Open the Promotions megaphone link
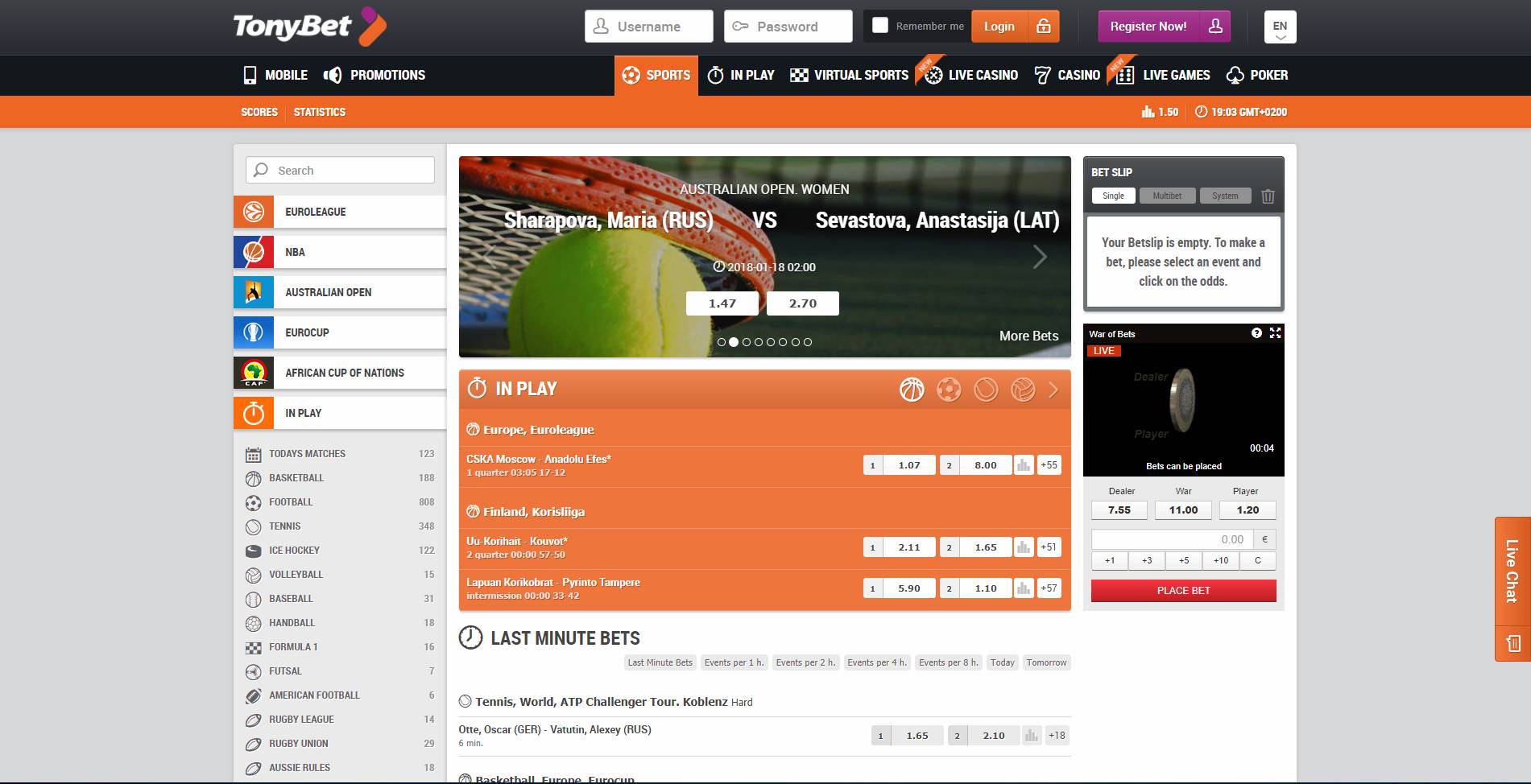This screenshot has width=1531, height=784. pyautogui.click(x=332, y=75)
